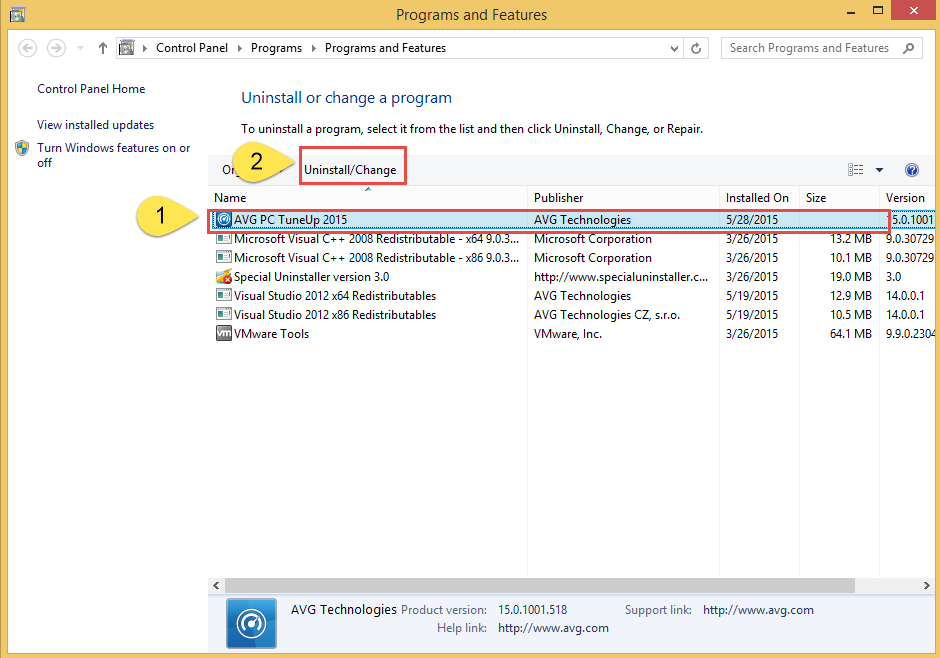Viewport: 940px width, 658px height.
Task: Open the Support link http://www.avg.com
Action: (x=758, y=610)
